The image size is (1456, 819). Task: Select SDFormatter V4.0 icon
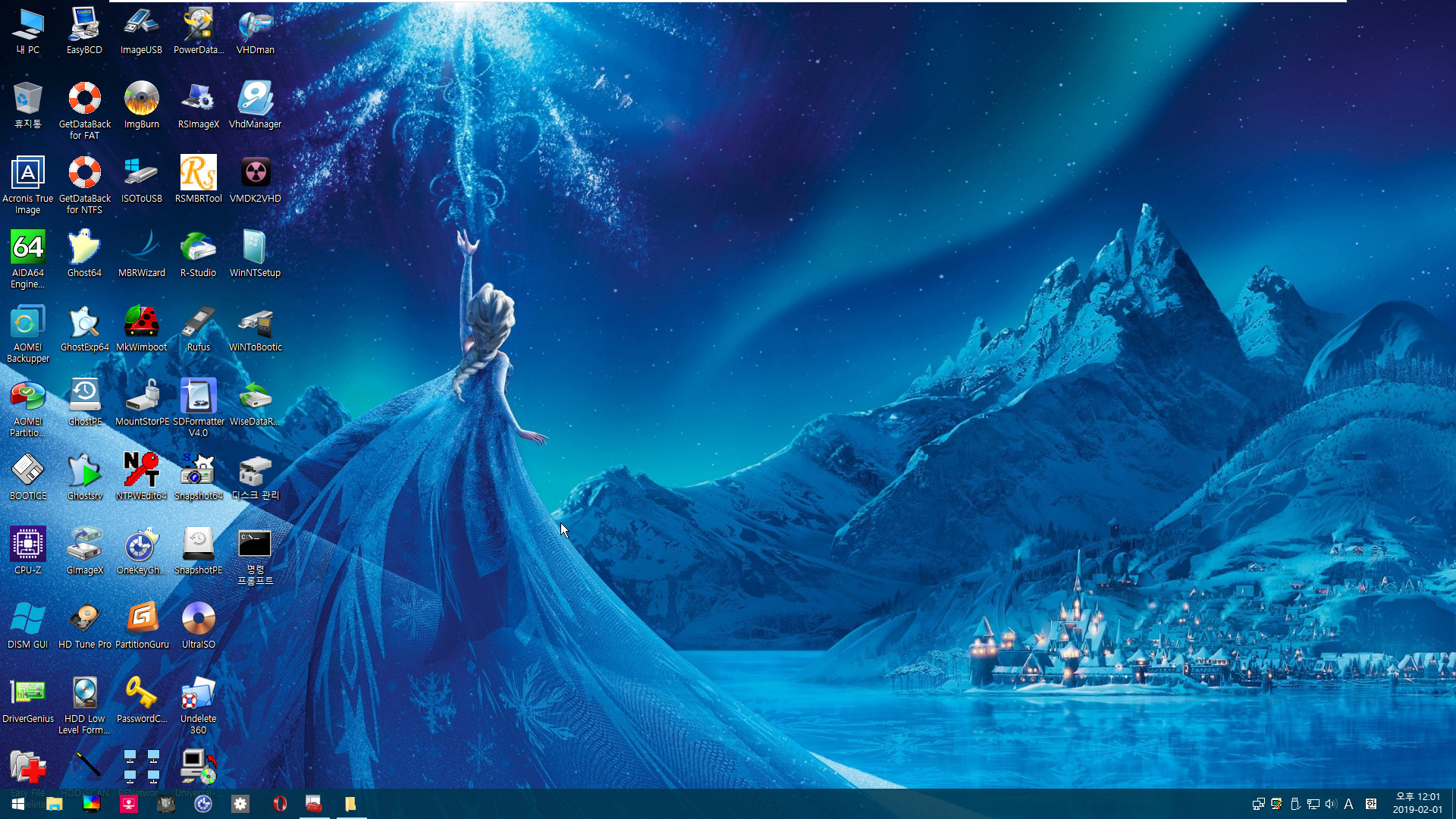coord(199,408)
